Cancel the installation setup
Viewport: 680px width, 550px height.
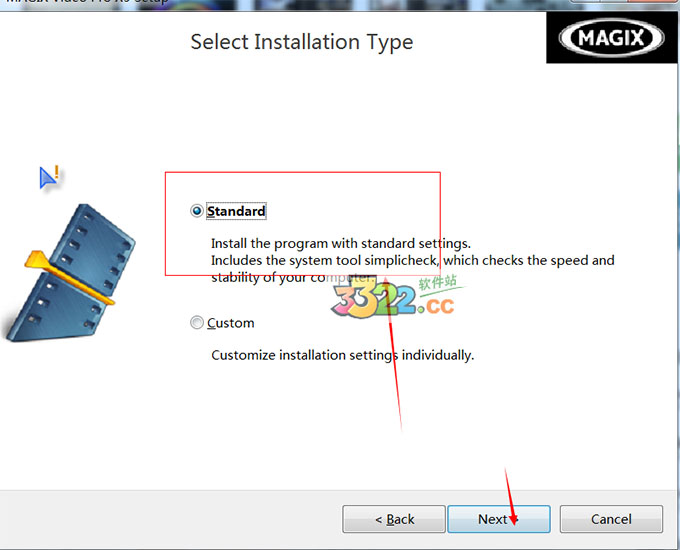click(611, 519)
